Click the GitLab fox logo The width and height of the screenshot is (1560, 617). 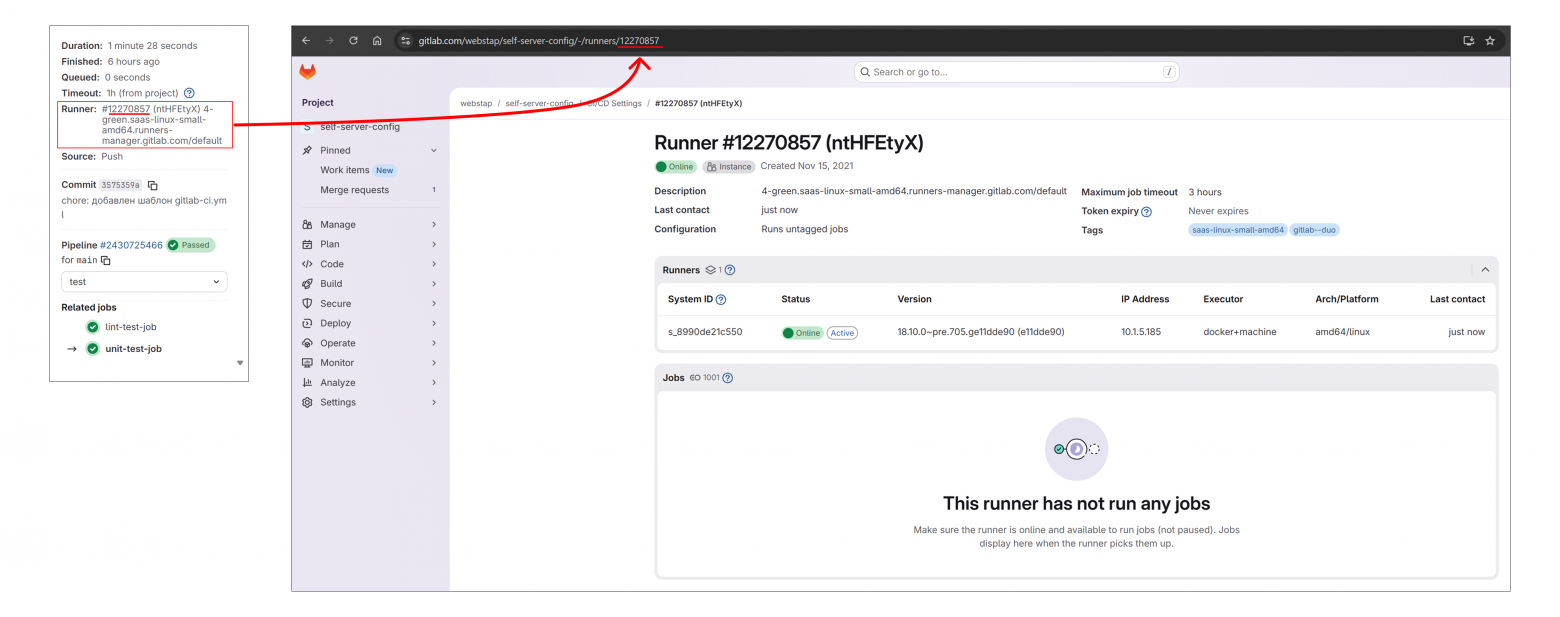307,72
